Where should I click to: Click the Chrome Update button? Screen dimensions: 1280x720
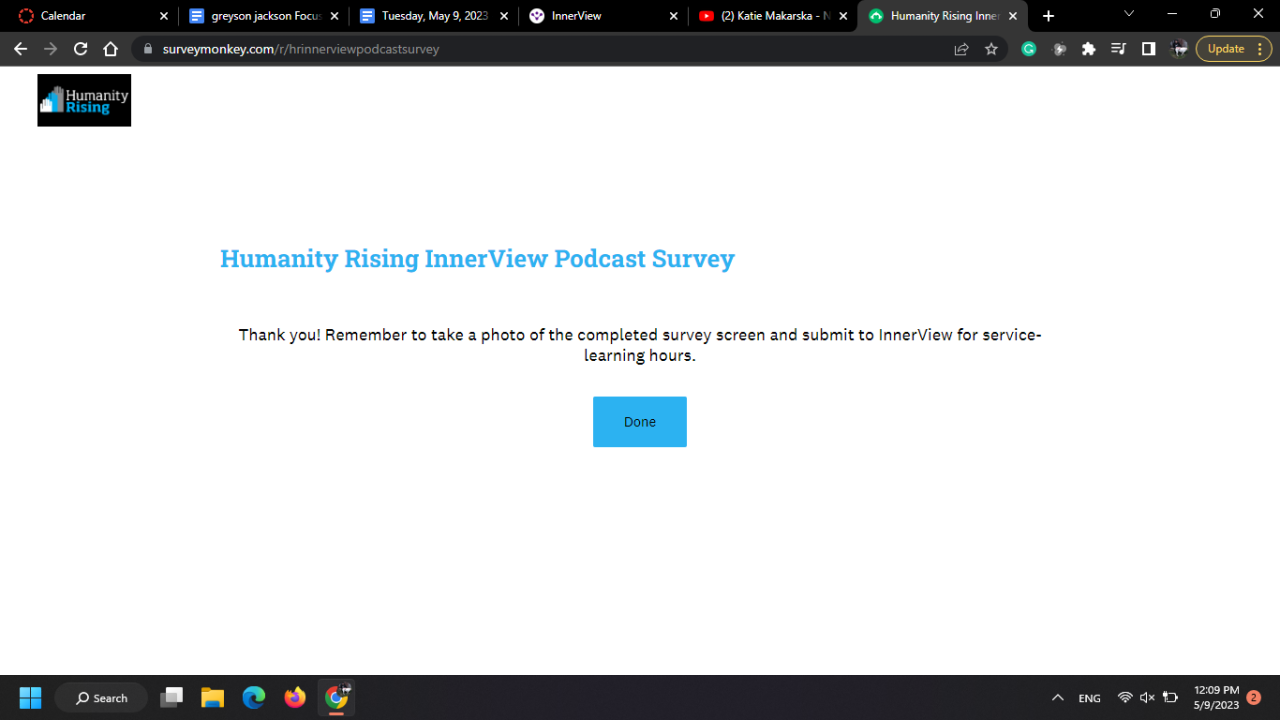pos(1234,49)
